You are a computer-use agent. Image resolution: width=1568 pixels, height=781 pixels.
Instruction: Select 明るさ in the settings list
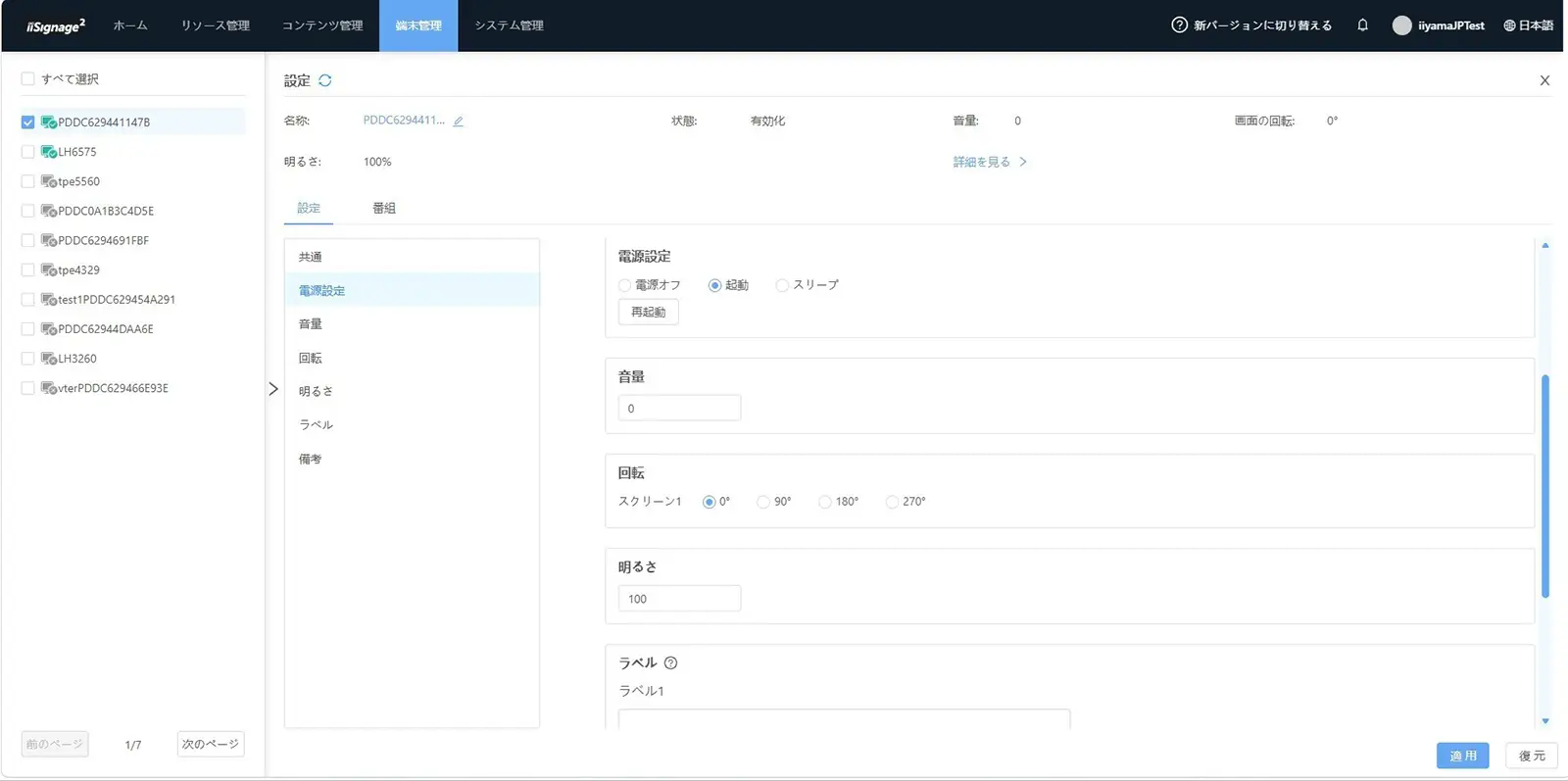click(412, 391)
